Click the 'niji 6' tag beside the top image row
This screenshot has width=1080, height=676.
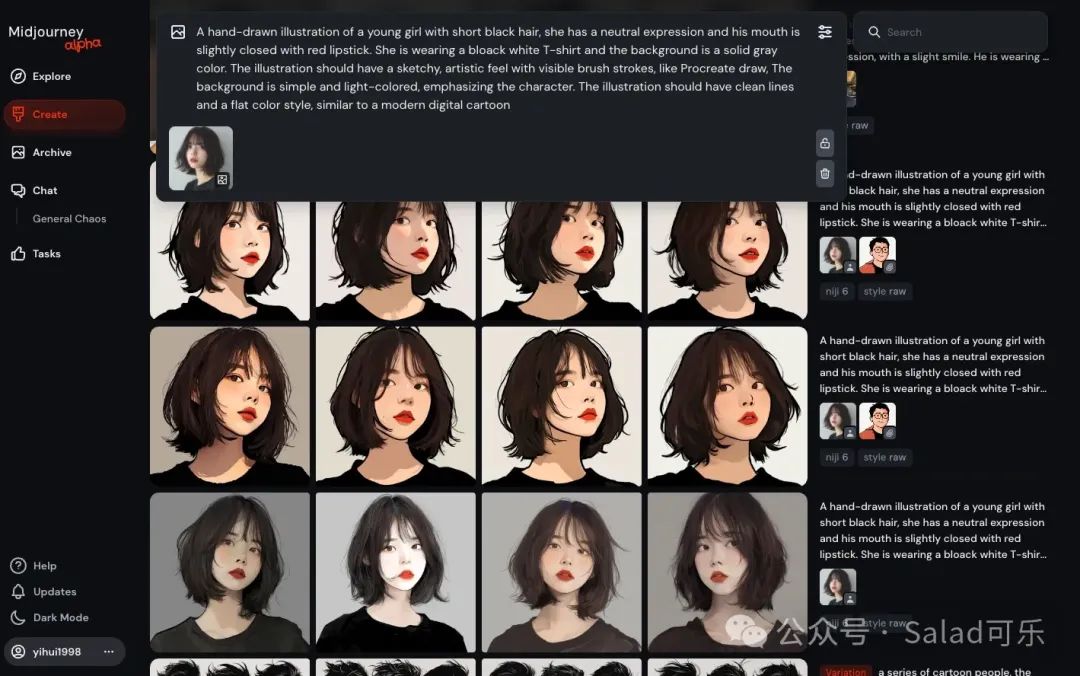(x=837, y=291)
